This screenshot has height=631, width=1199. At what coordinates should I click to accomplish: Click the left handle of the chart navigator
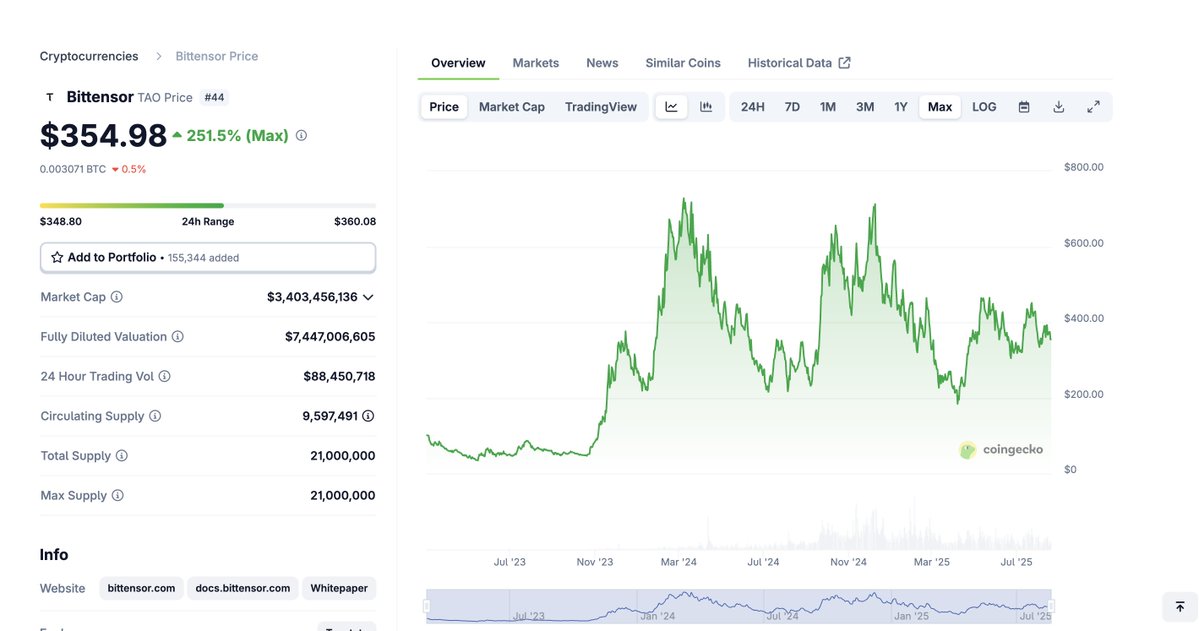click(427, 607)
